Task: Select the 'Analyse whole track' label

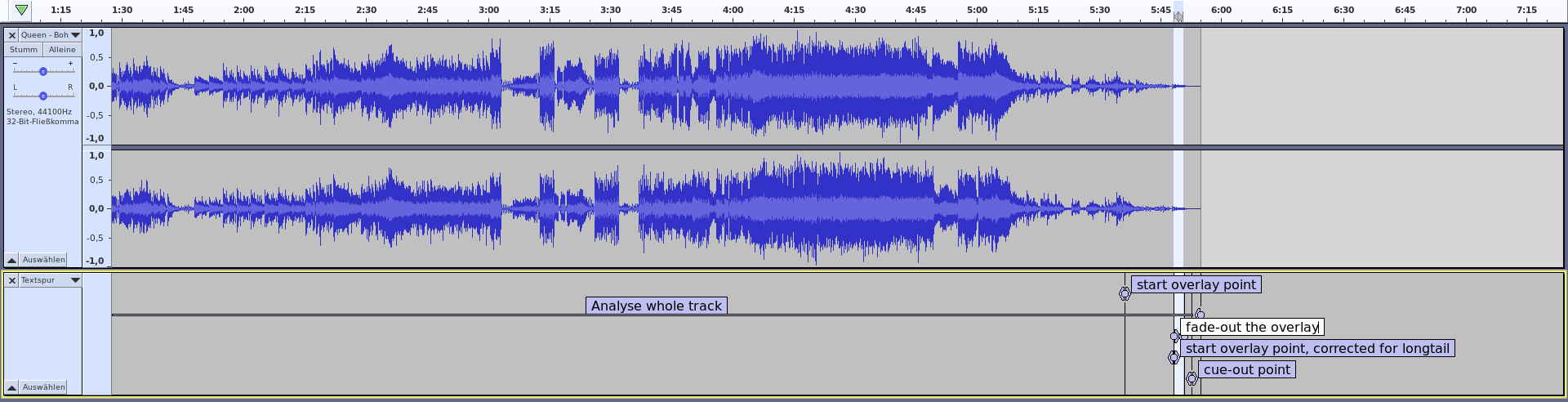Action: pos(656,306)
